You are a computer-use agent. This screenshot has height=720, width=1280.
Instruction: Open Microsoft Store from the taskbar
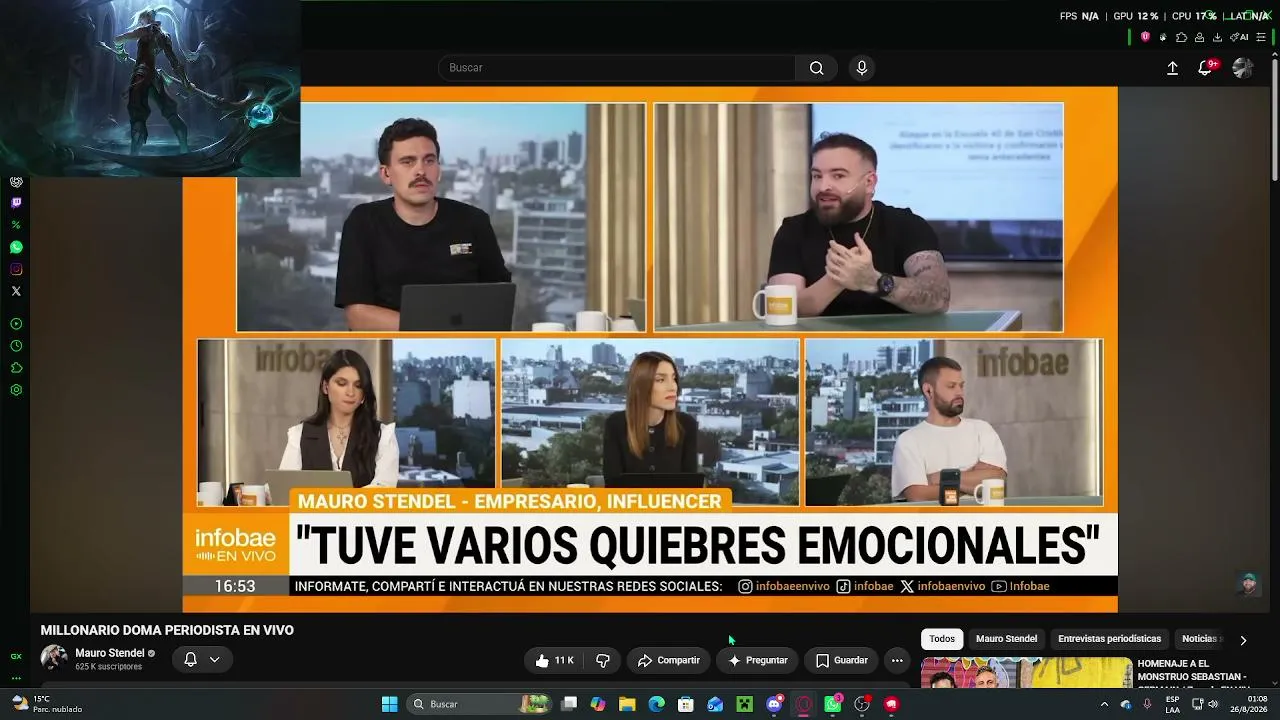(x=686, y=704)
